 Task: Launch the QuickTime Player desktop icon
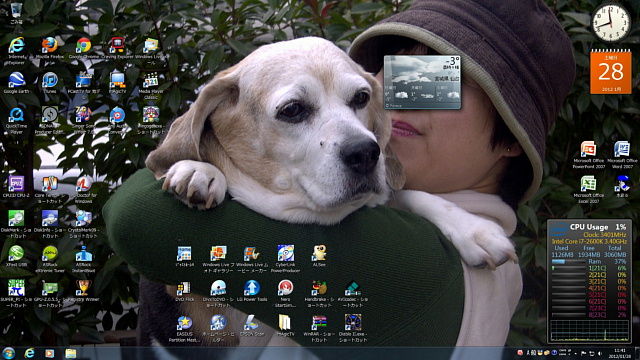pos(16,120)
